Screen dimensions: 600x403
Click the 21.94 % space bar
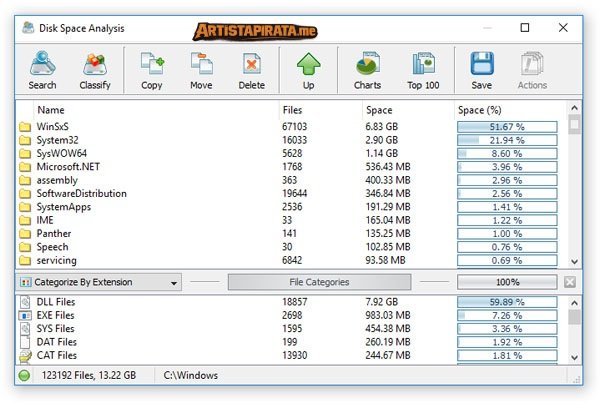[507, 140]
